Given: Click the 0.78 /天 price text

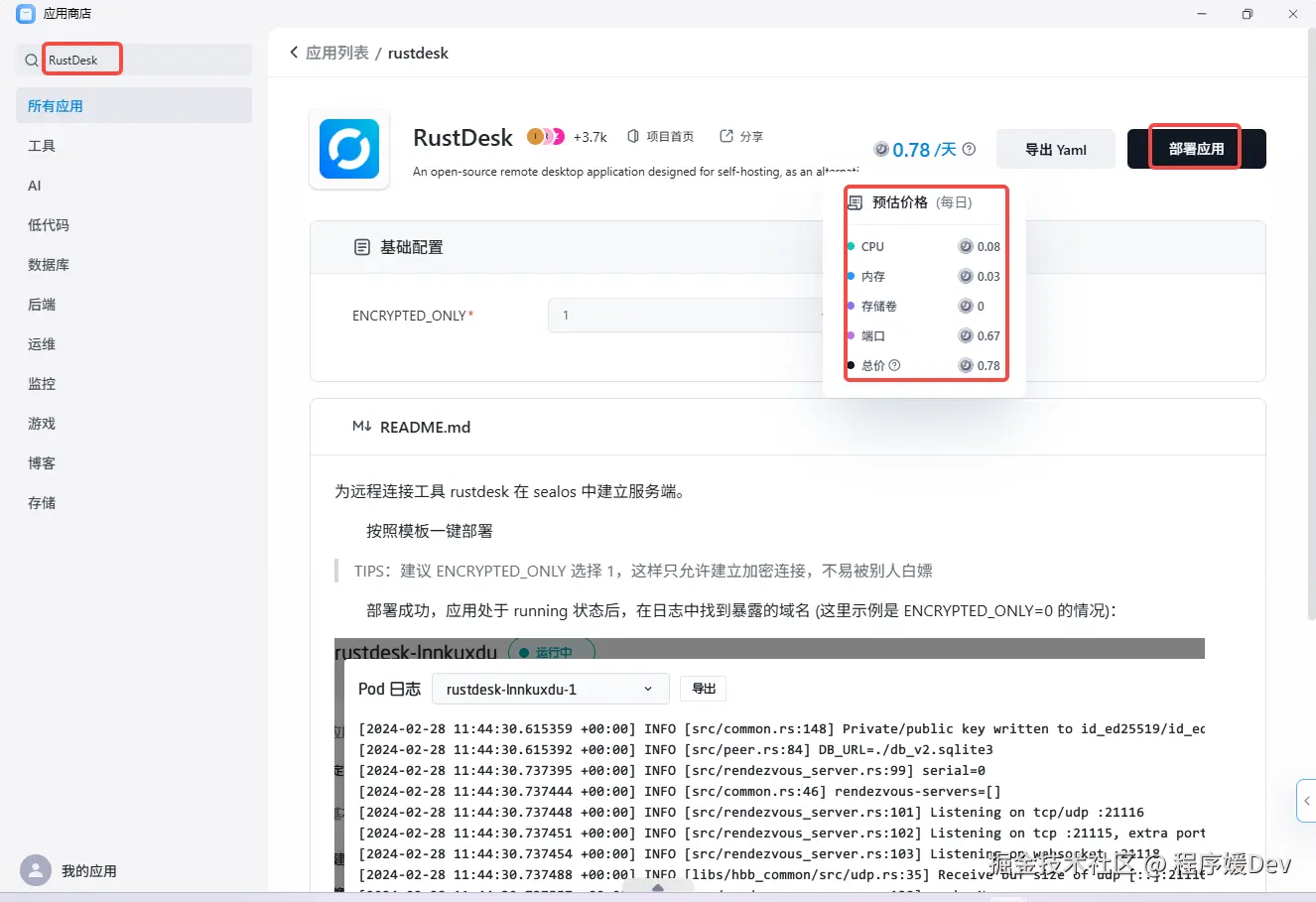Looking at the screenshot, I should (924, 149).
